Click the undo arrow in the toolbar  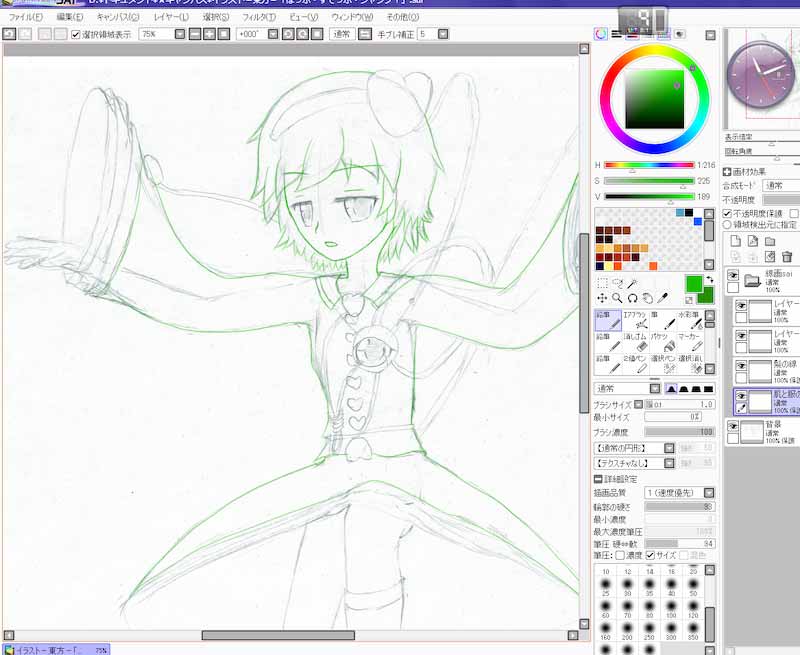(9, 34)
